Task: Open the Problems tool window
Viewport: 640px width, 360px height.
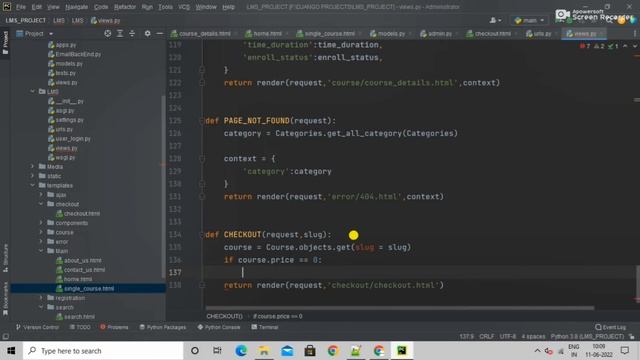Action: click(x=114, y=327)
